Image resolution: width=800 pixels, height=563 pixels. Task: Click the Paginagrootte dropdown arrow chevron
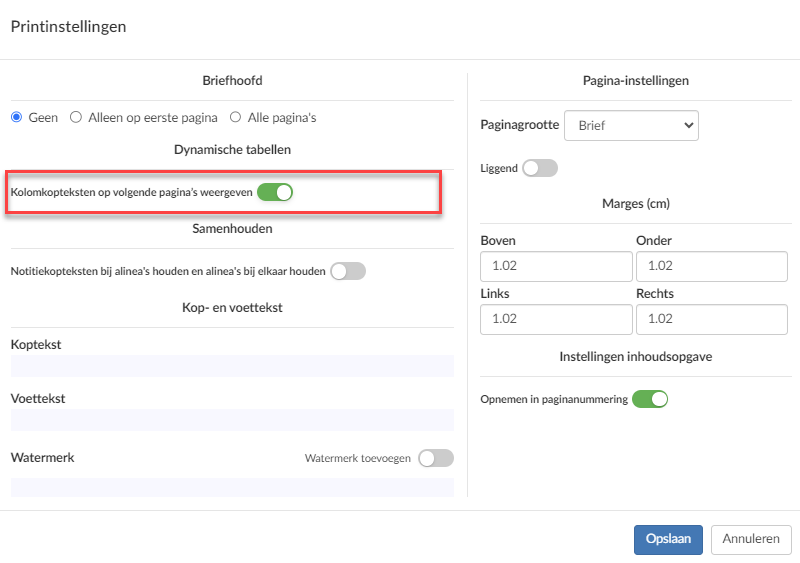tap(688, 126)
